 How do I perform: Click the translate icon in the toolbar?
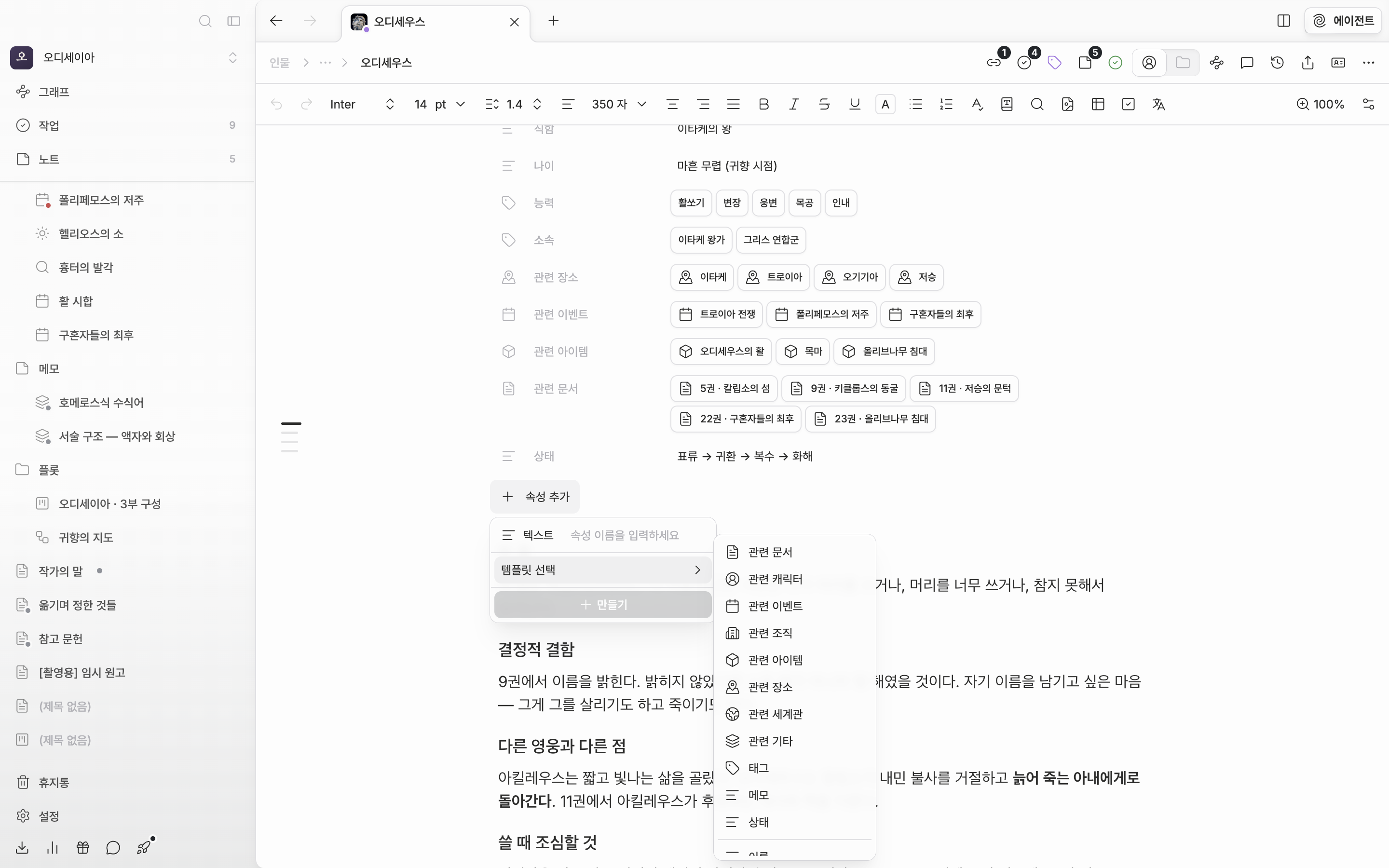[x=1158, y=104]
